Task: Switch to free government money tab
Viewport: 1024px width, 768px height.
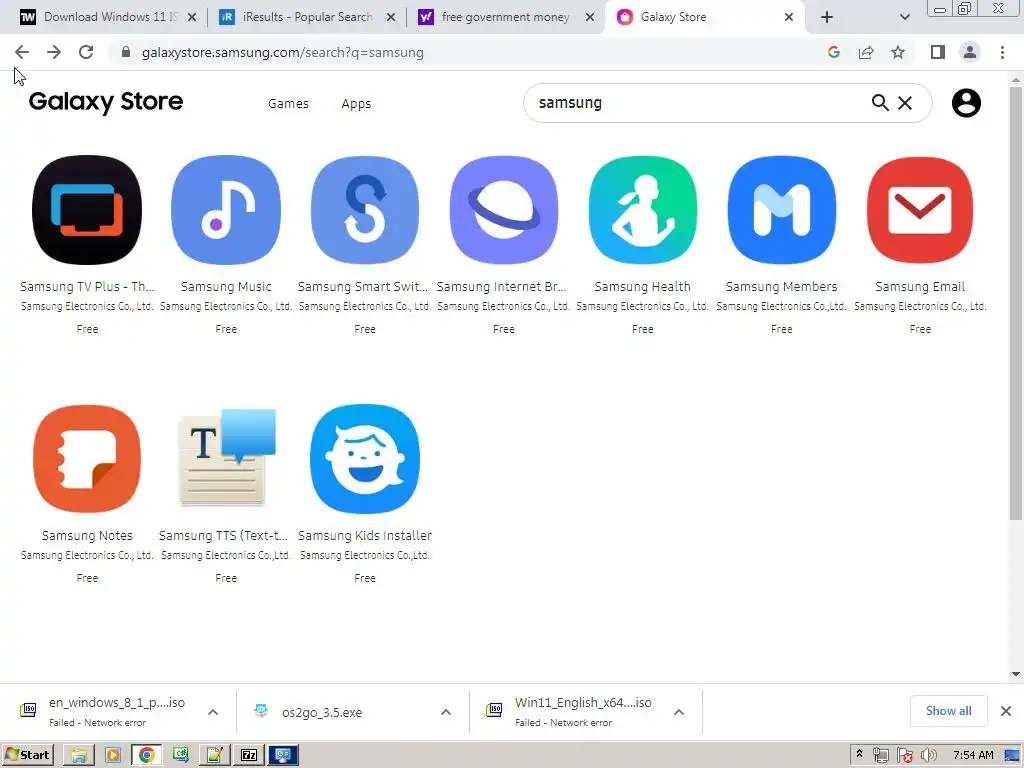Action: coord(505,17)
